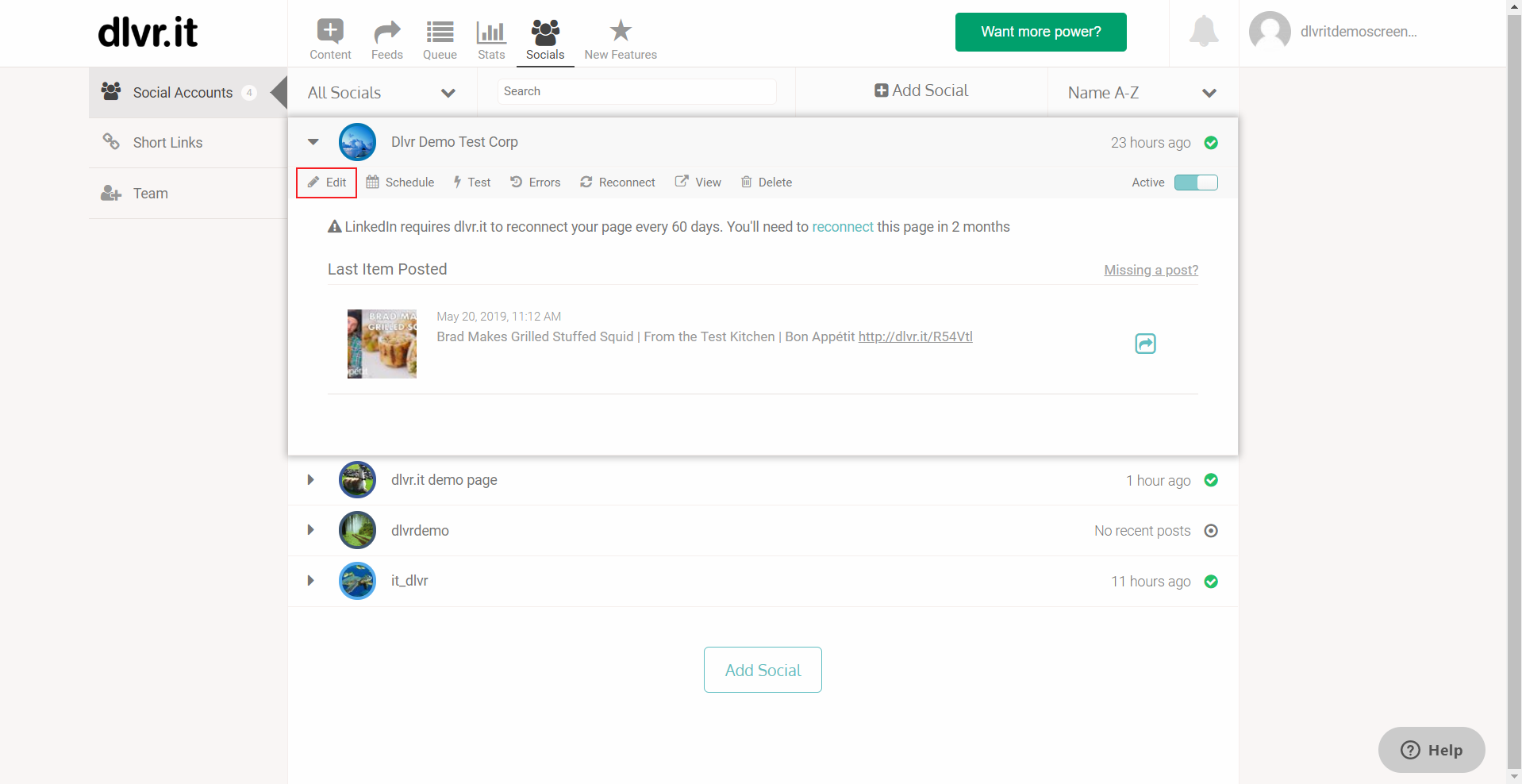Click View in the account toolbar
The image size is (1522, 784).
point(698,183)
